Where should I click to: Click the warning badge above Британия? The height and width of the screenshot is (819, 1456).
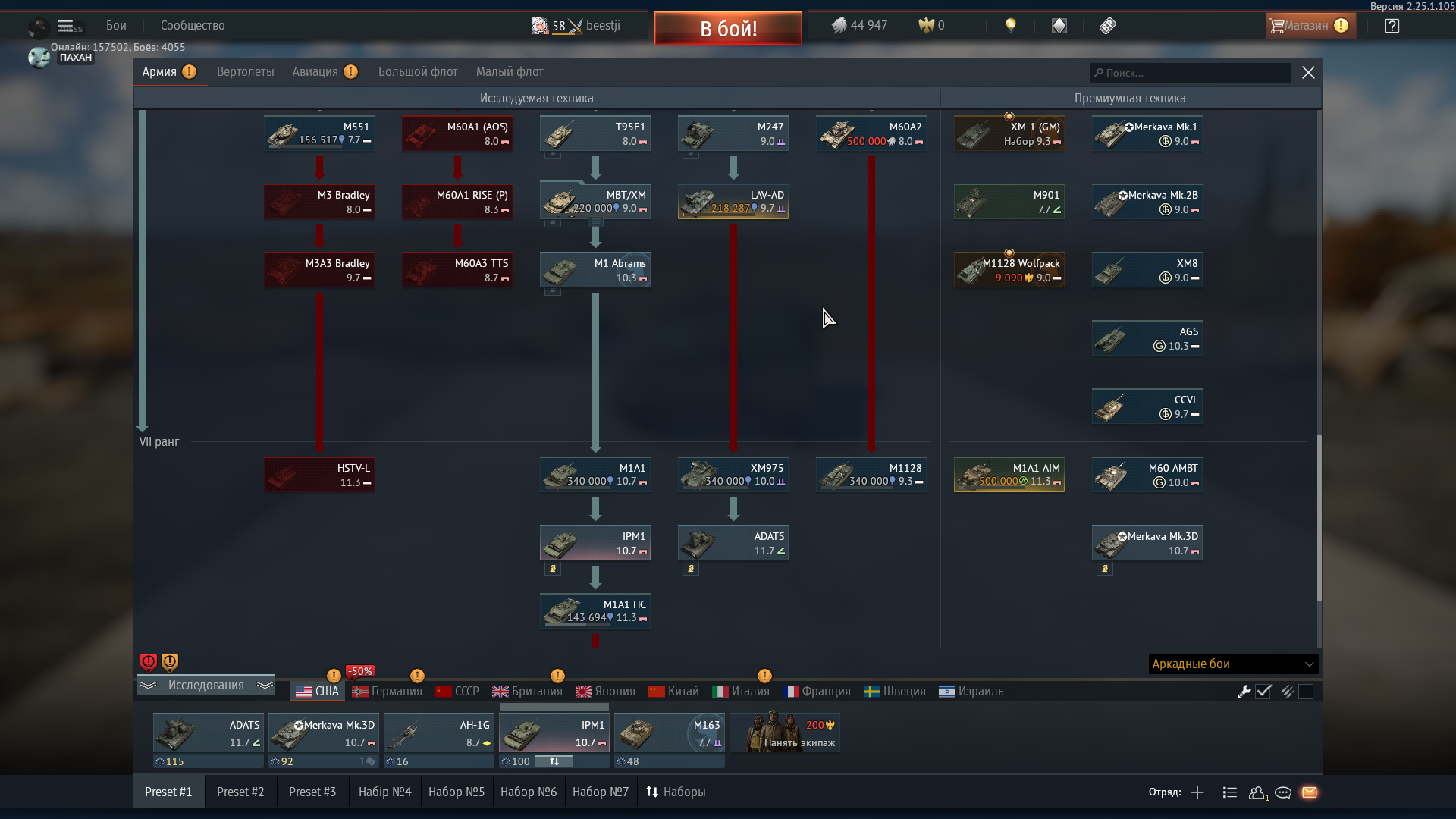557,676
